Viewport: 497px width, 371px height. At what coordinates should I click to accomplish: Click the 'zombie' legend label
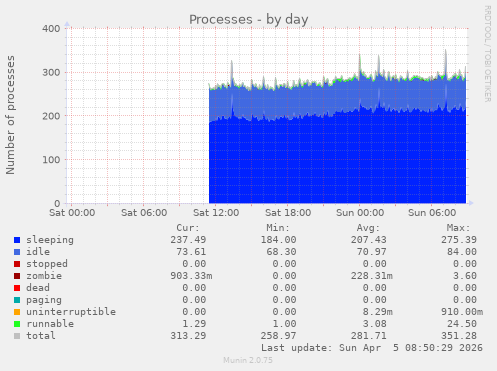click(44, 276)
